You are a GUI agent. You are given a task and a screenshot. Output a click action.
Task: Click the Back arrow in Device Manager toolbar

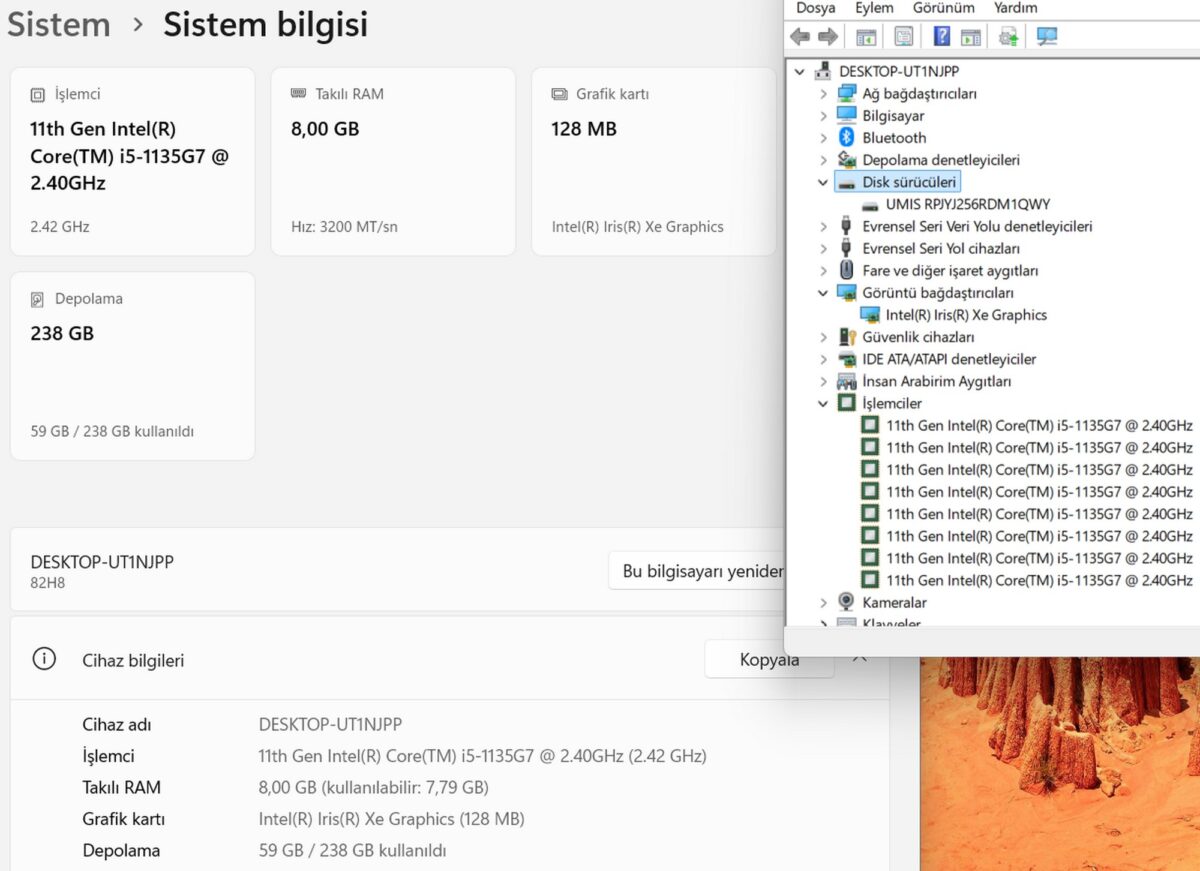(x=799, y=37)
